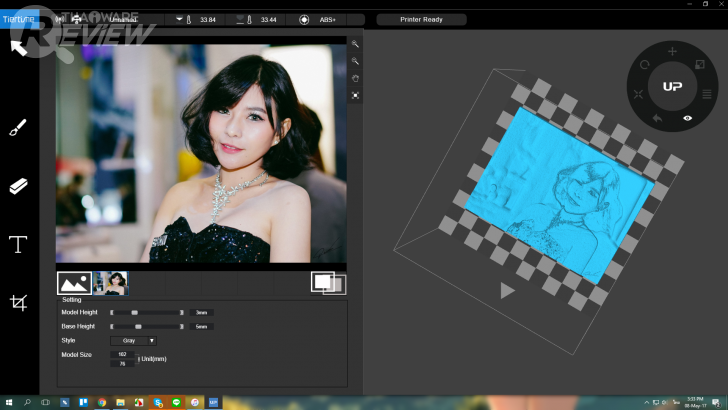Select the Text tool
This screenshot has height=410, width=728.
coord(18,244)
